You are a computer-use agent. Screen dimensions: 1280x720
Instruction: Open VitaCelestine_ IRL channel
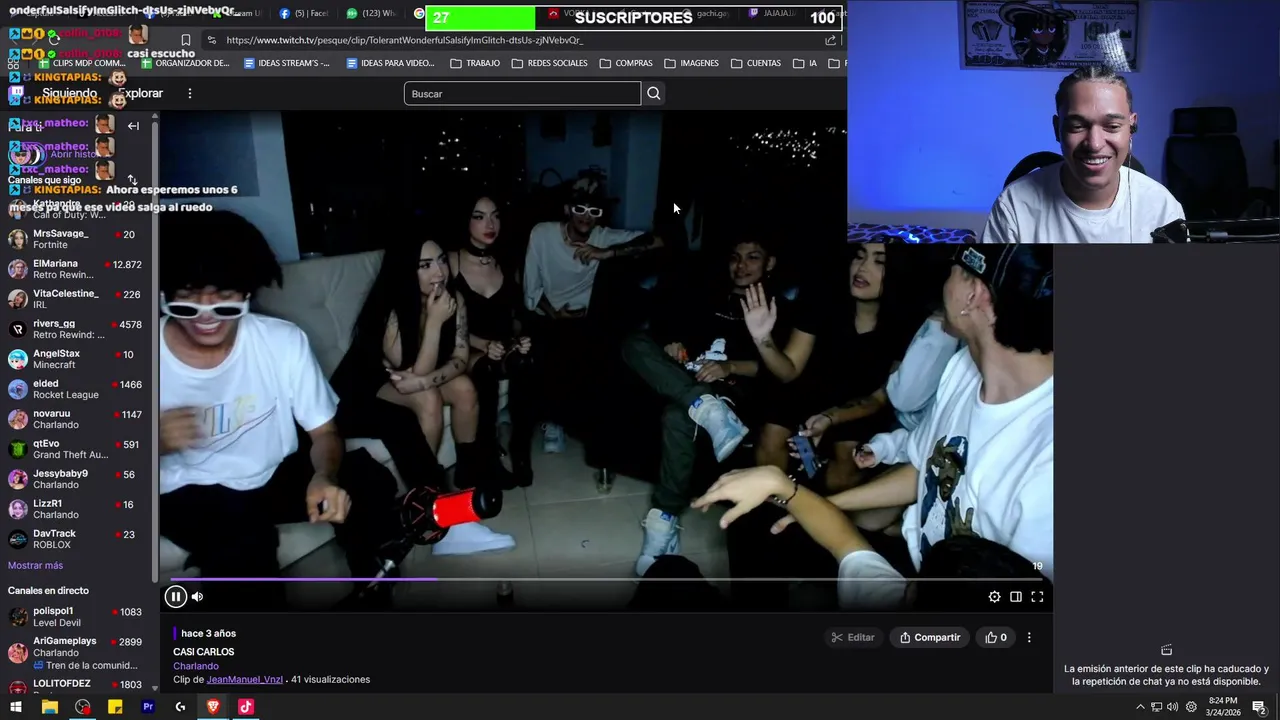75,299
